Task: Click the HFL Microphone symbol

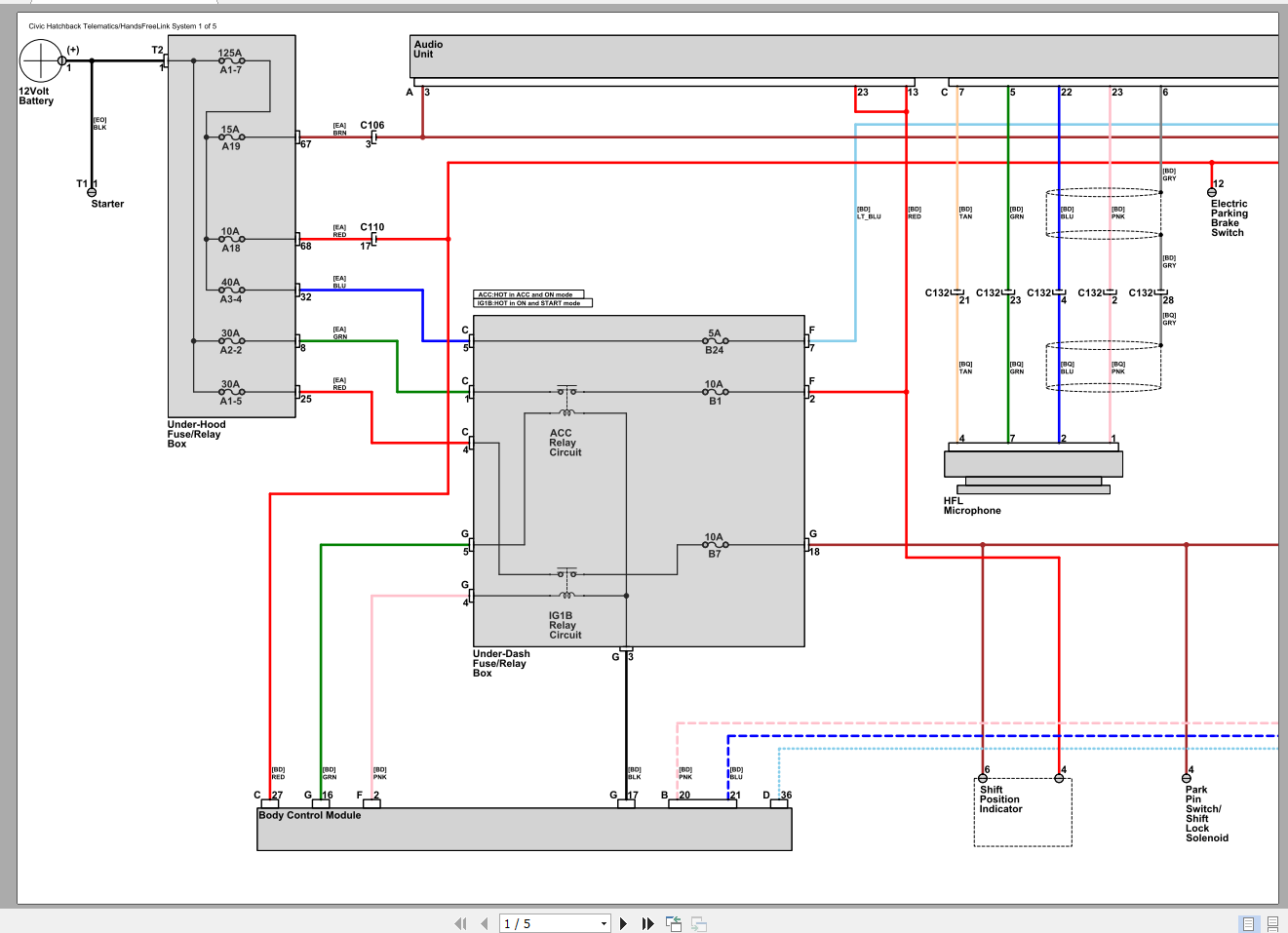Action: 1034,469
